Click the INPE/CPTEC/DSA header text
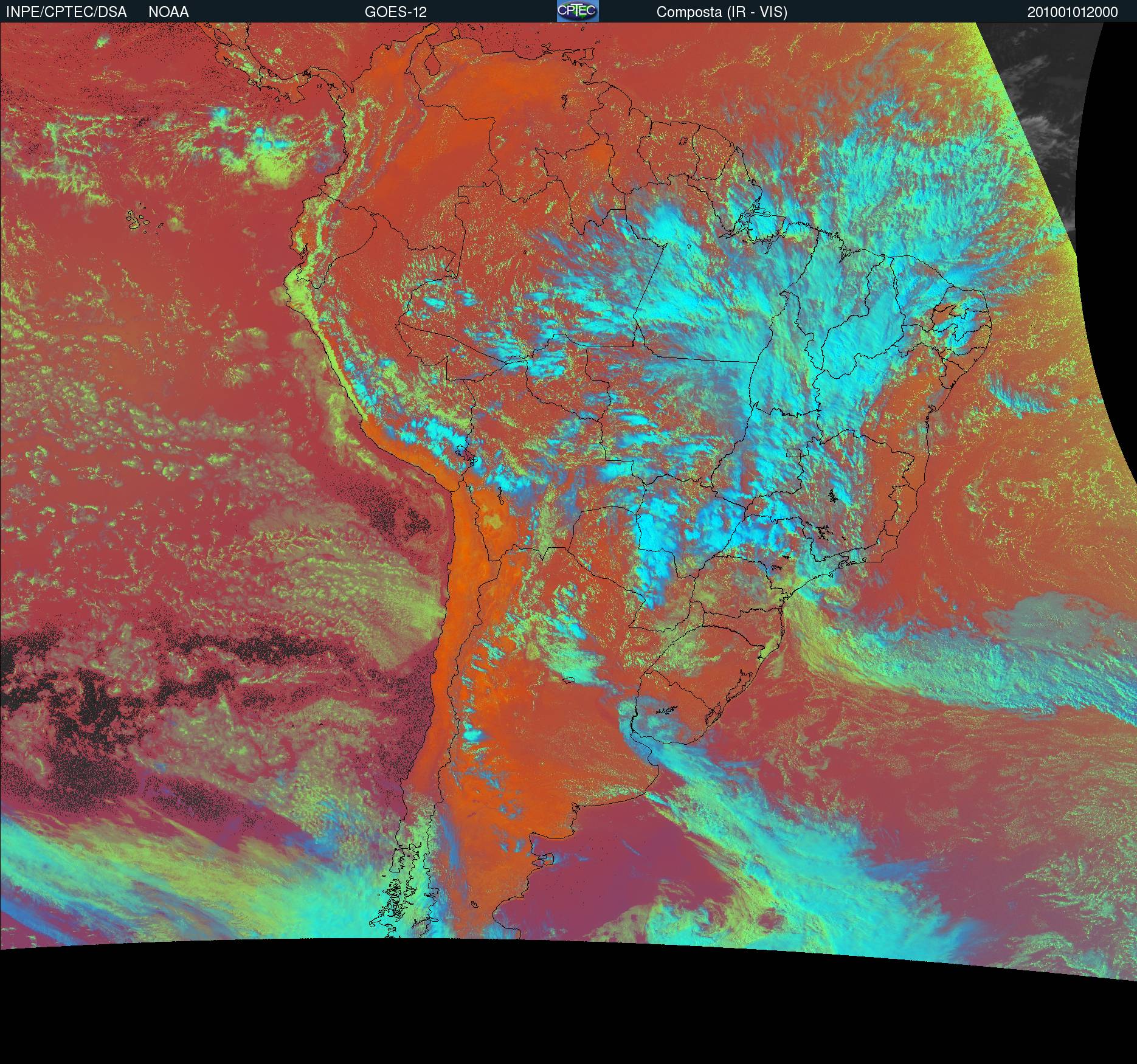This screenshot has width=1137, height=1064. pos(66,12)
